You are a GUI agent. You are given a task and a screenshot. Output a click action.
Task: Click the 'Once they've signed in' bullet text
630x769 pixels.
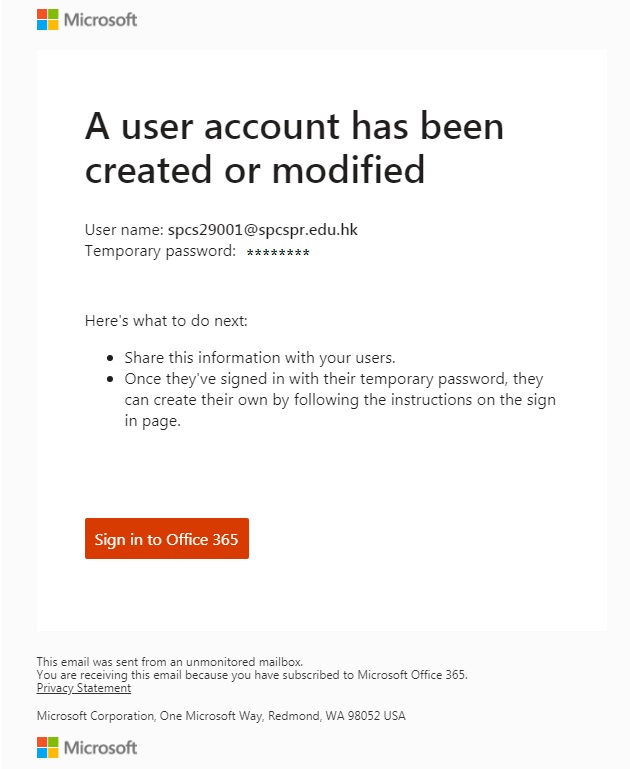click(340, 400)
